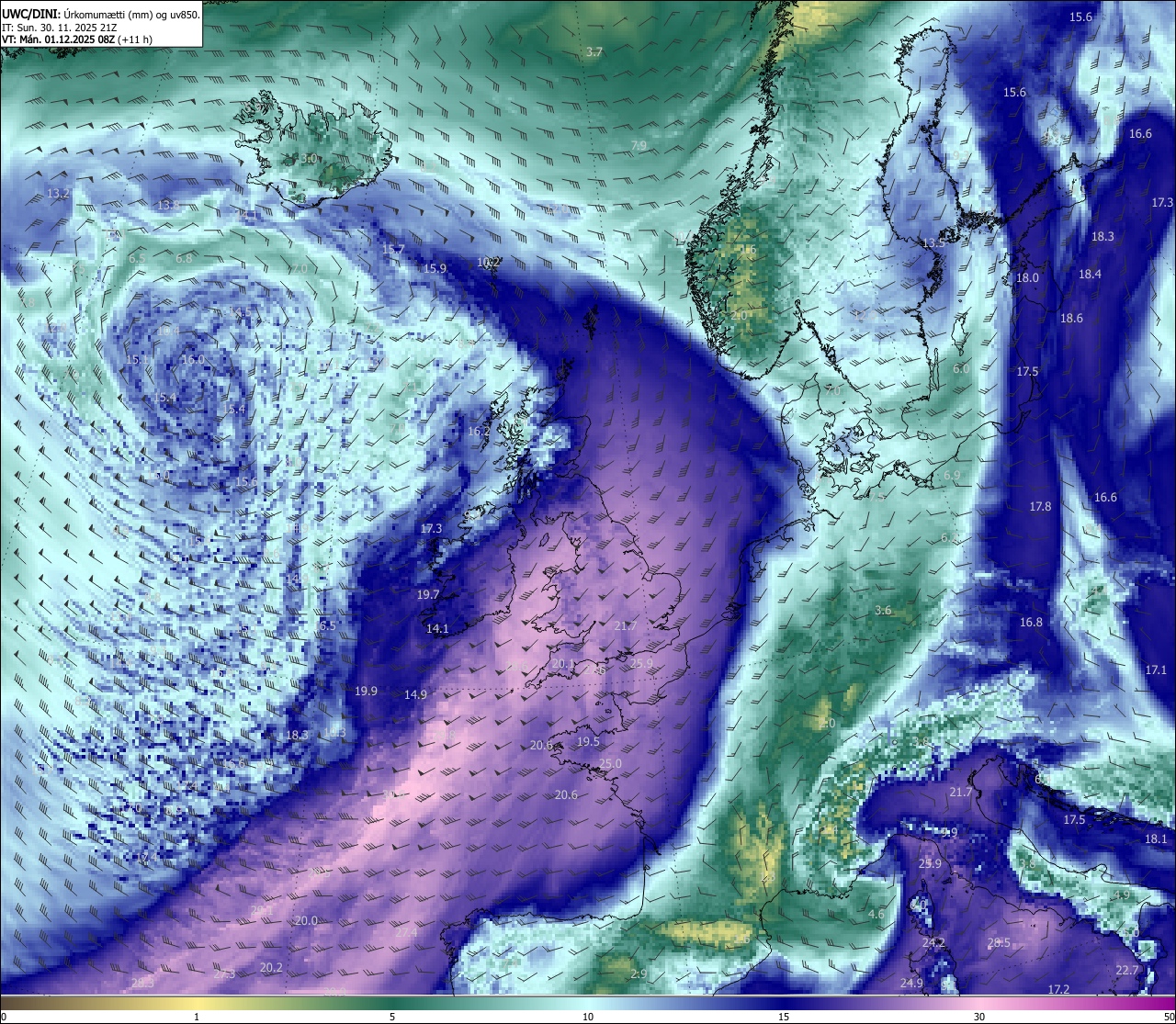Click the '14.9' value on the map

tap(415, 694)
